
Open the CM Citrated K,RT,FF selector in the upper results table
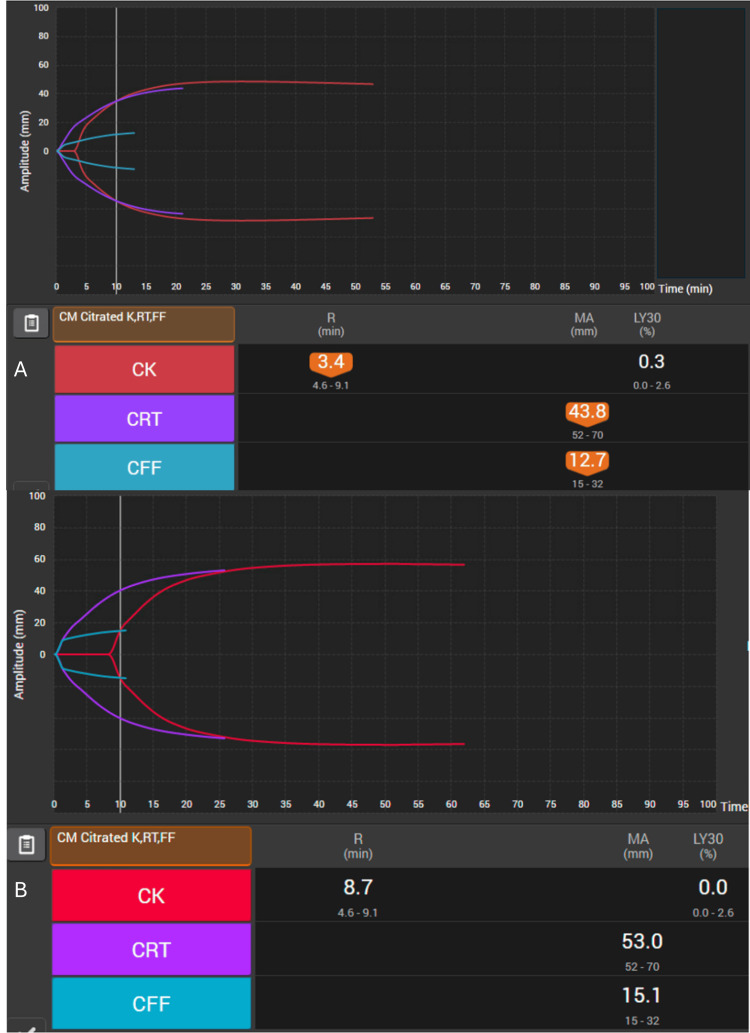click(144, 324)
